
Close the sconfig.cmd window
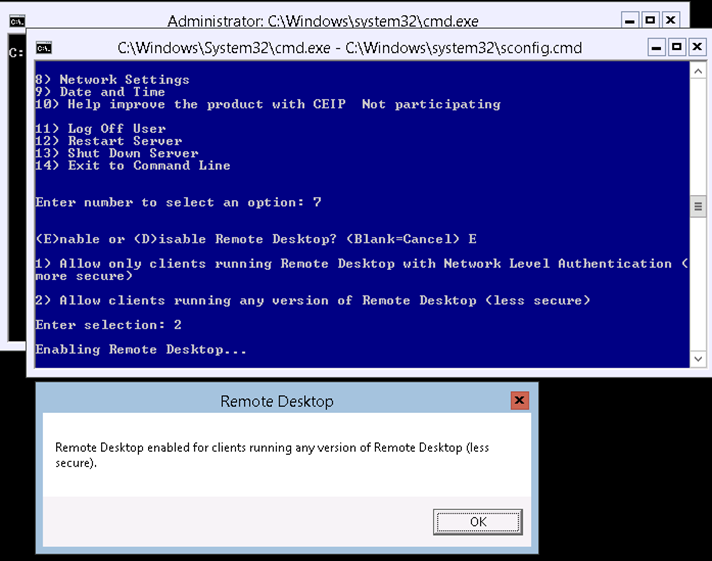click(x=697, y=47)
